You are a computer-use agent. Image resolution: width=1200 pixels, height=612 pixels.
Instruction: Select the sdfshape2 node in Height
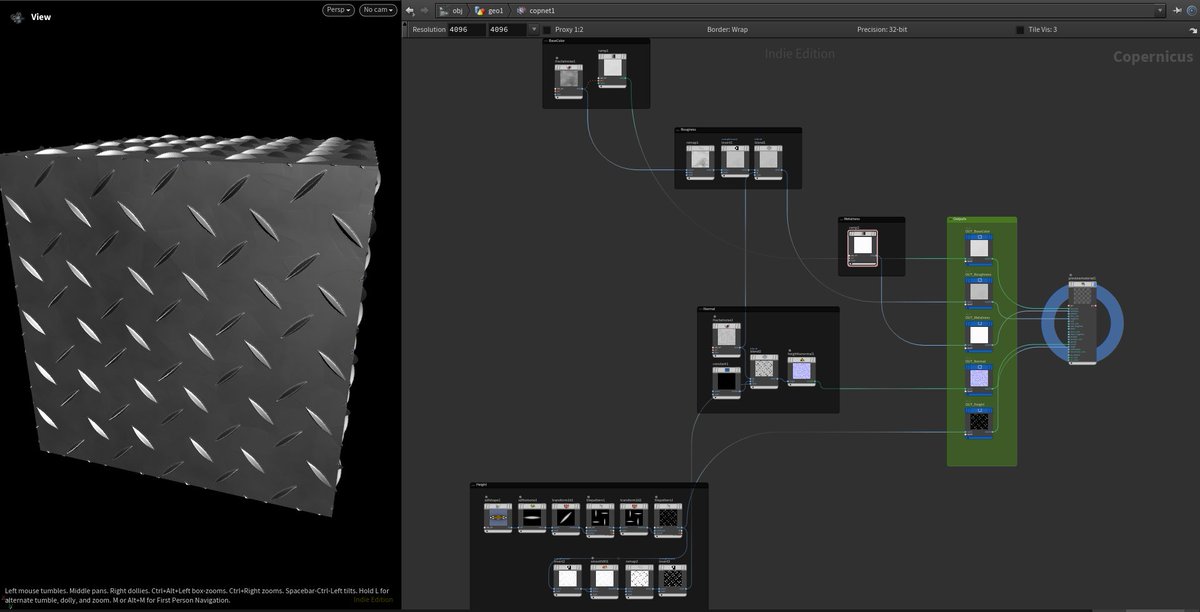[498, 518]
